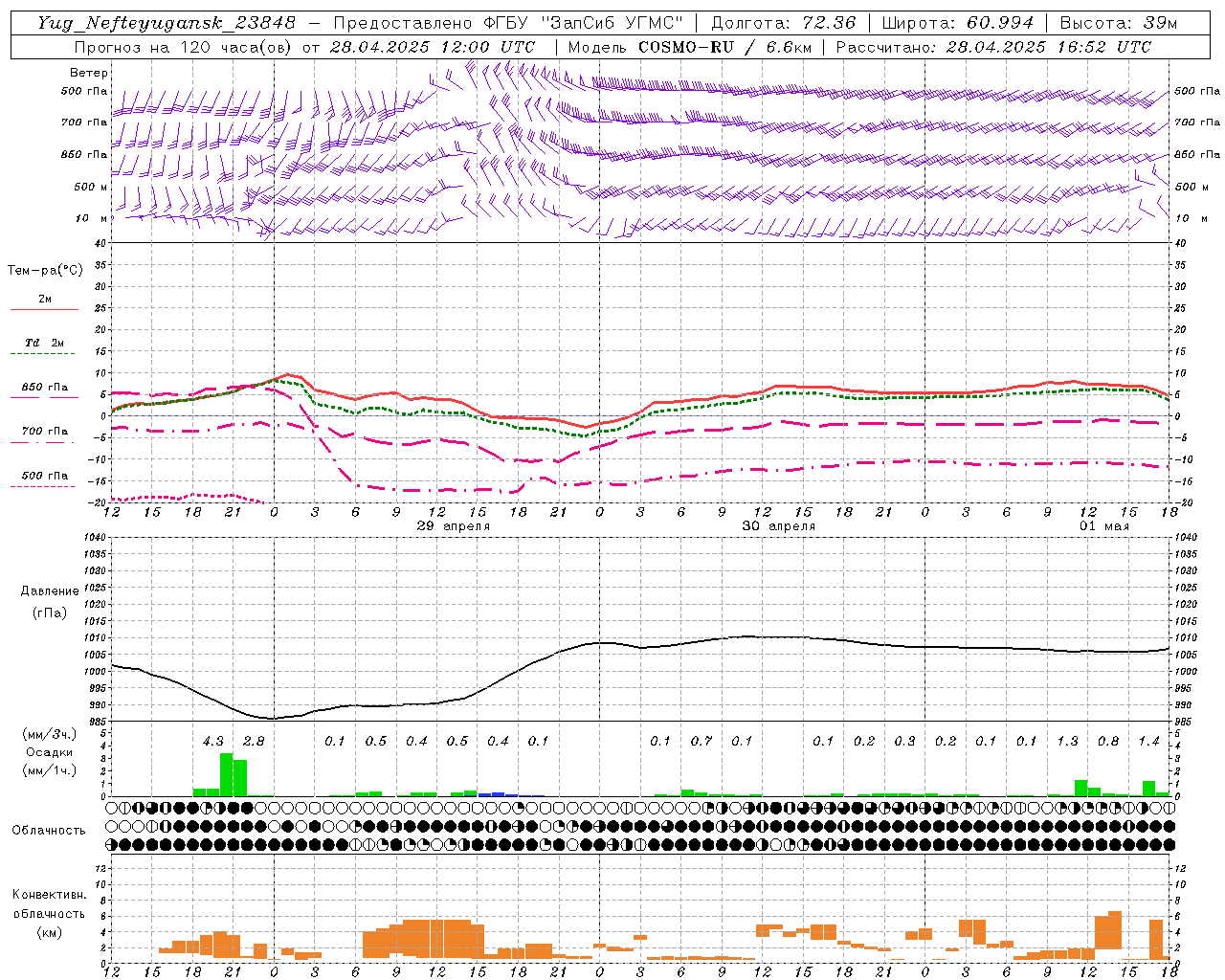Click the Ветер panel label

coord(89,73)
